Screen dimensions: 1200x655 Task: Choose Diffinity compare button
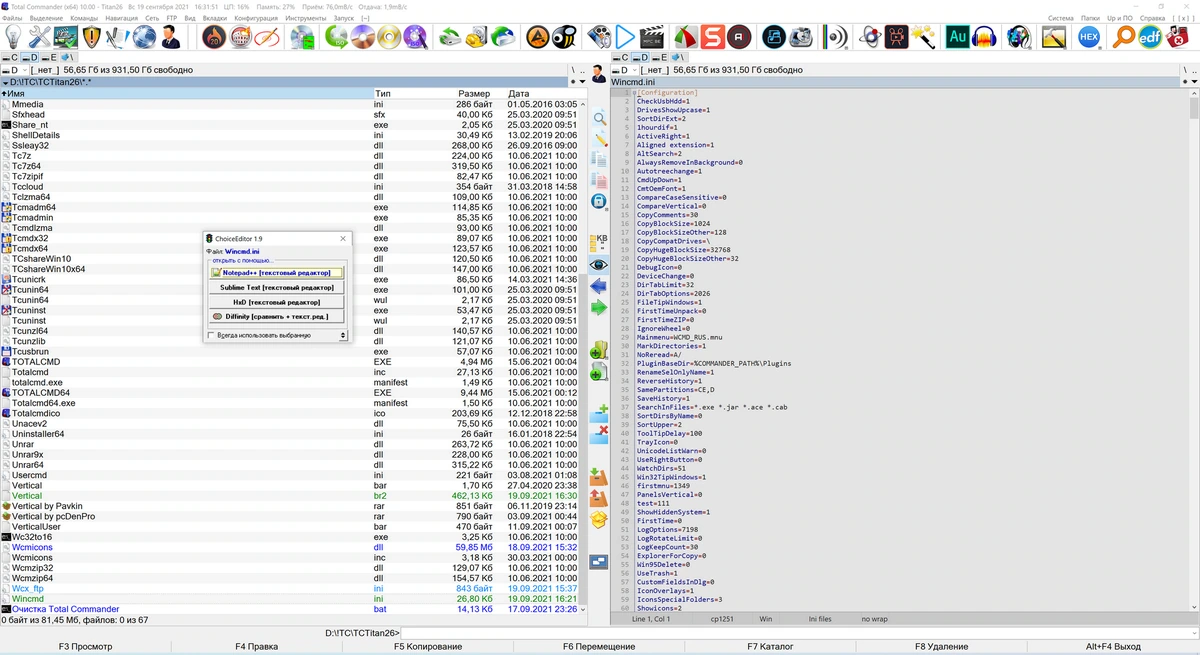(276, 316)
